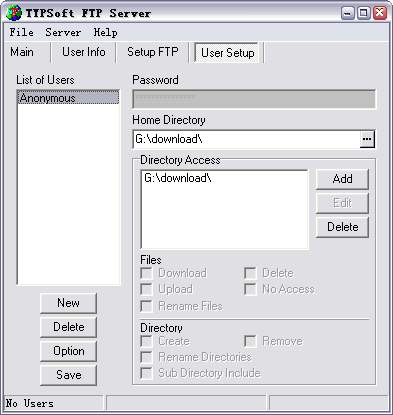393x415 pixels.
Task: Select Anonymous in the users list
Action: (x=68, y=98)
